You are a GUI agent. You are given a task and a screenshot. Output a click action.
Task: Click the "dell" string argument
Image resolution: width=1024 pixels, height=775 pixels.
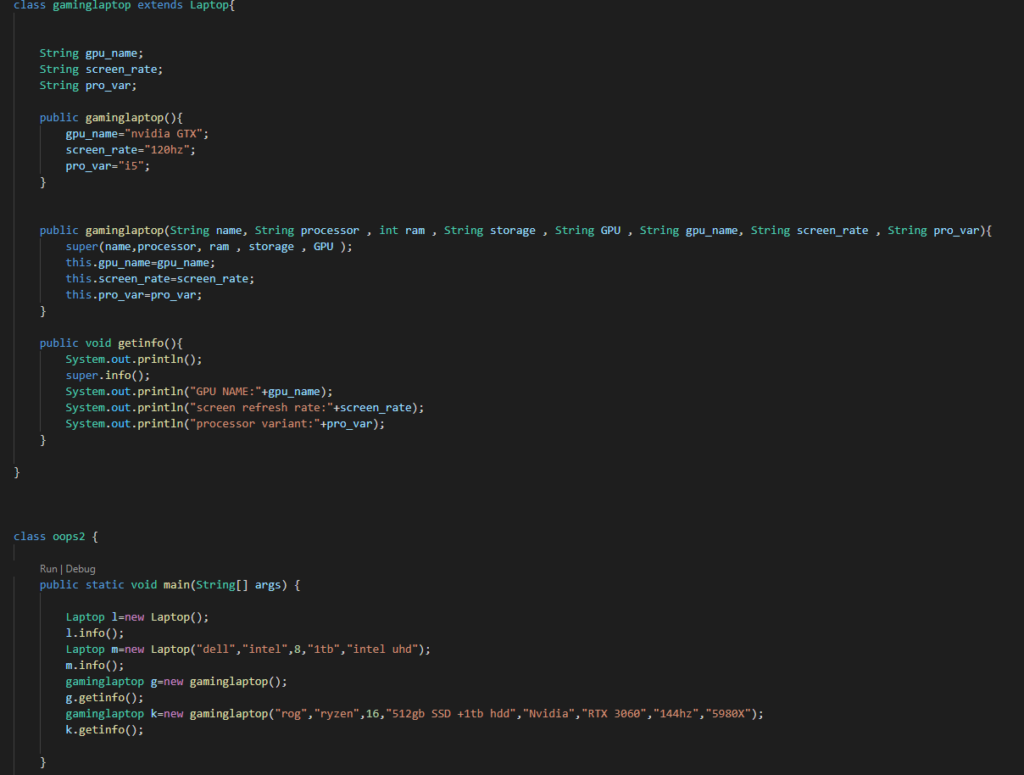pos(216,650)
